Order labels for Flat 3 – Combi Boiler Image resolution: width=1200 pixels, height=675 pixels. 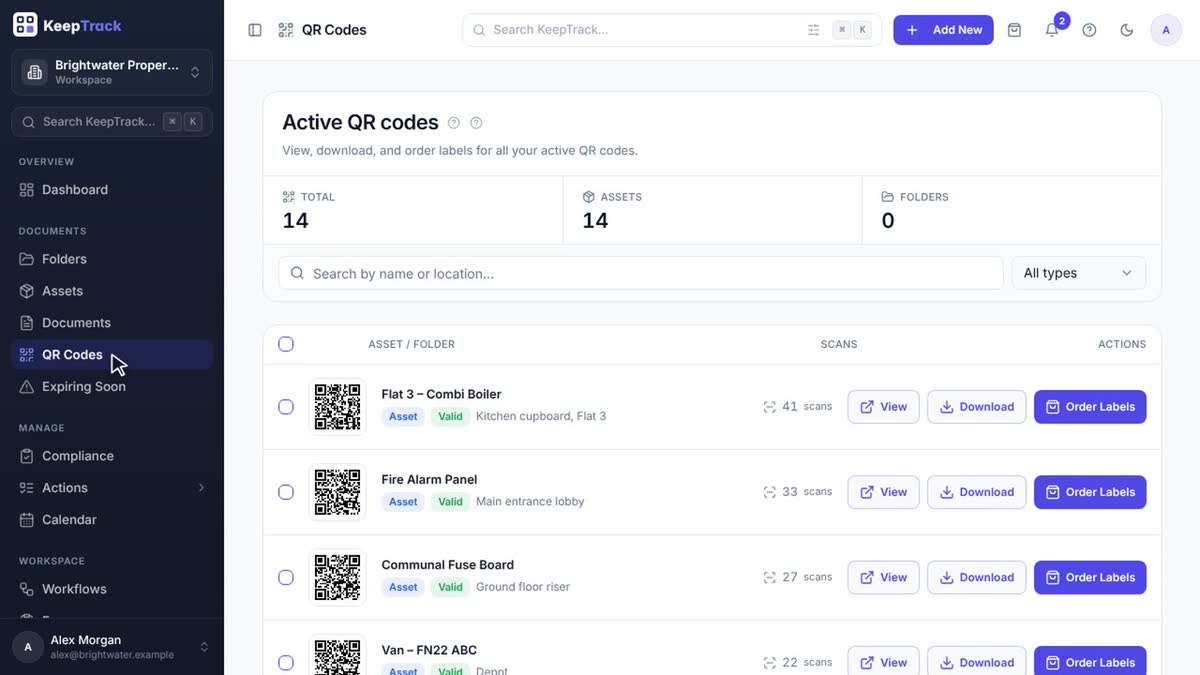click(x=1090, y=407)
